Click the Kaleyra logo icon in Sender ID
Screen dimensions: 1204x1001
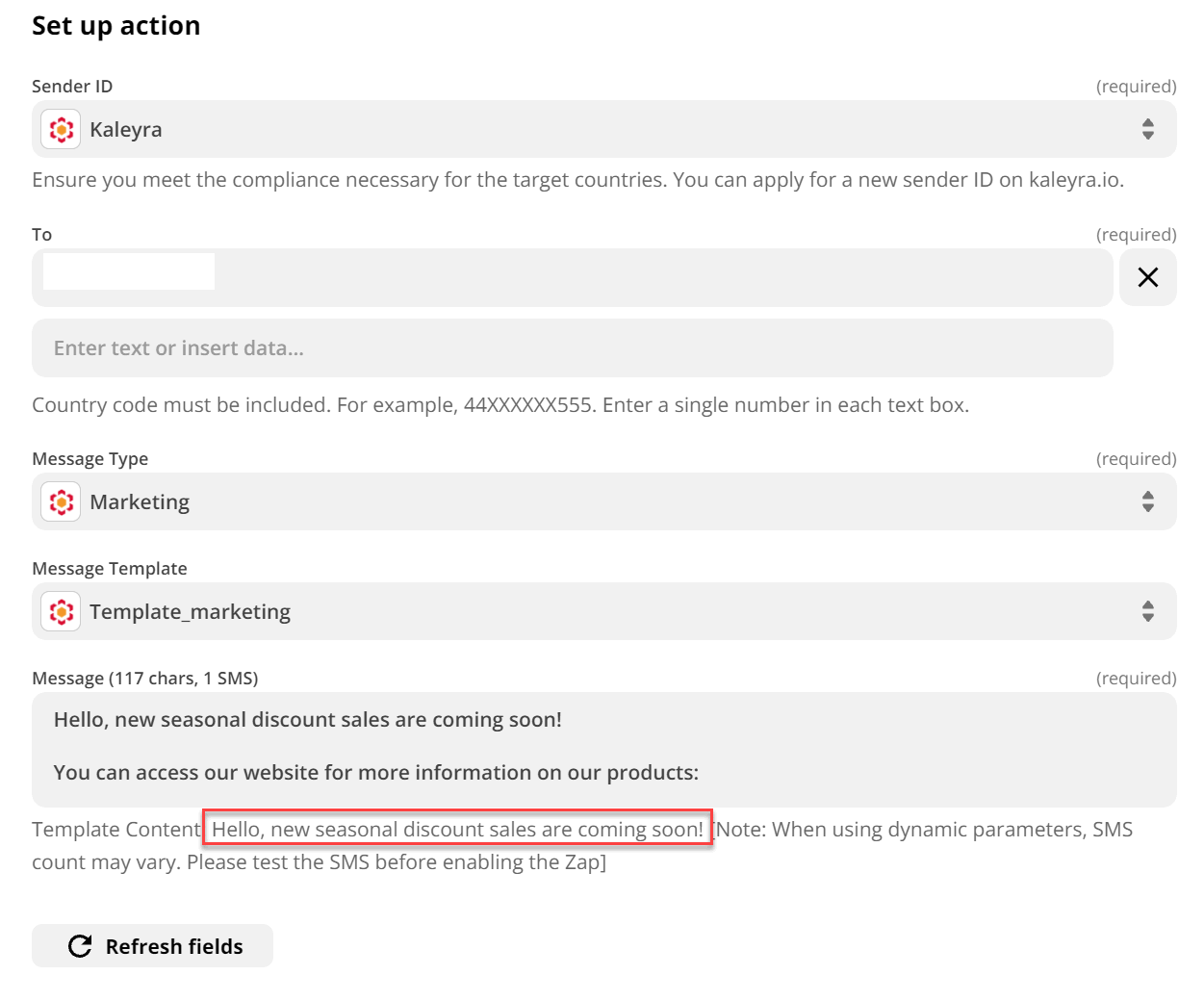[x=62, y=129]
